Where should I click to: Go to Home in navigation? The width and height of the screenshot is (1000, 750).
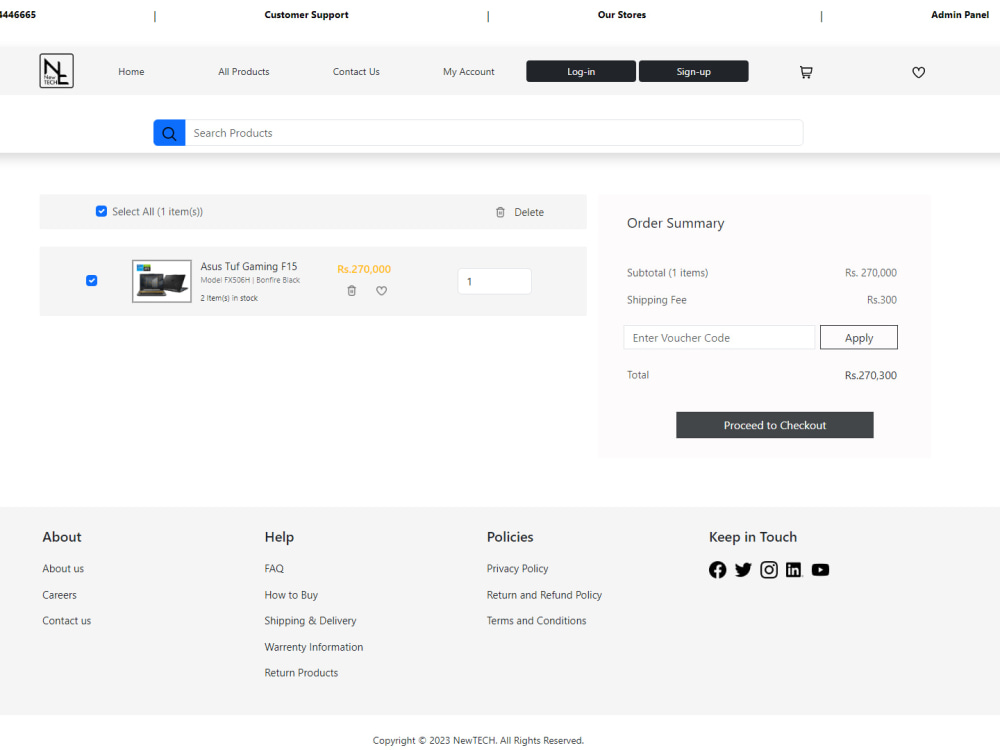click(131, 71)
